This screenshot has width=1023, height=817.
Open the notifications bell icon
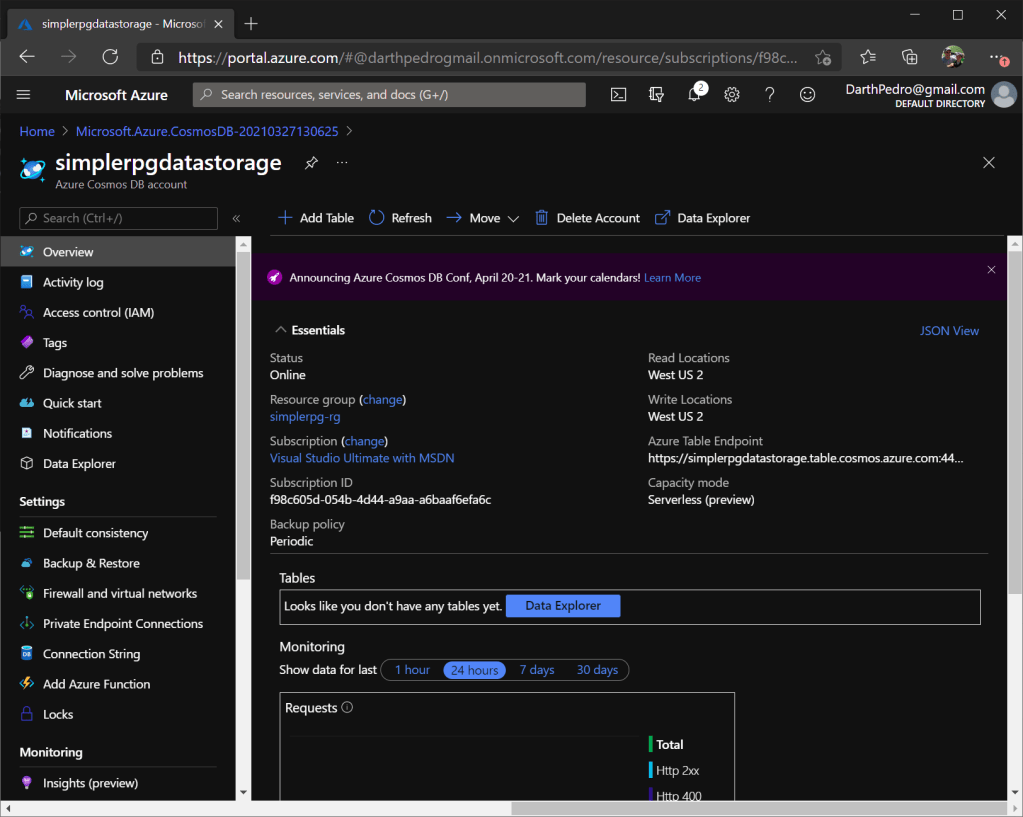695,95
